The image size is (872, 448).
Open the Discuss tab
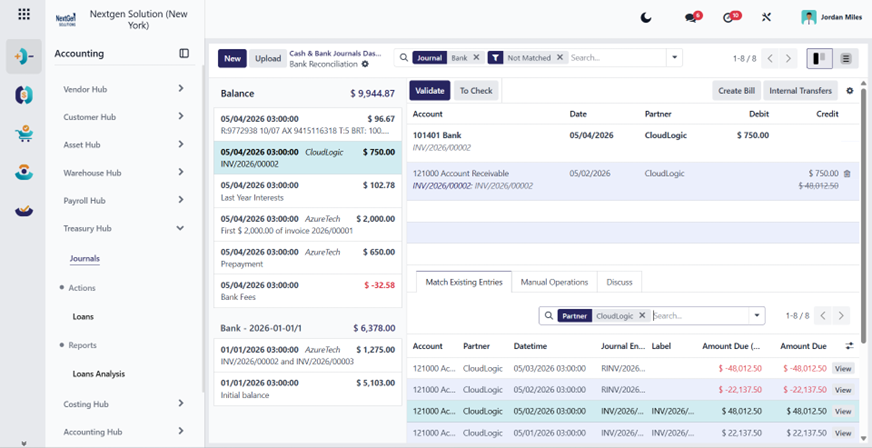click(x=620, y=282)
